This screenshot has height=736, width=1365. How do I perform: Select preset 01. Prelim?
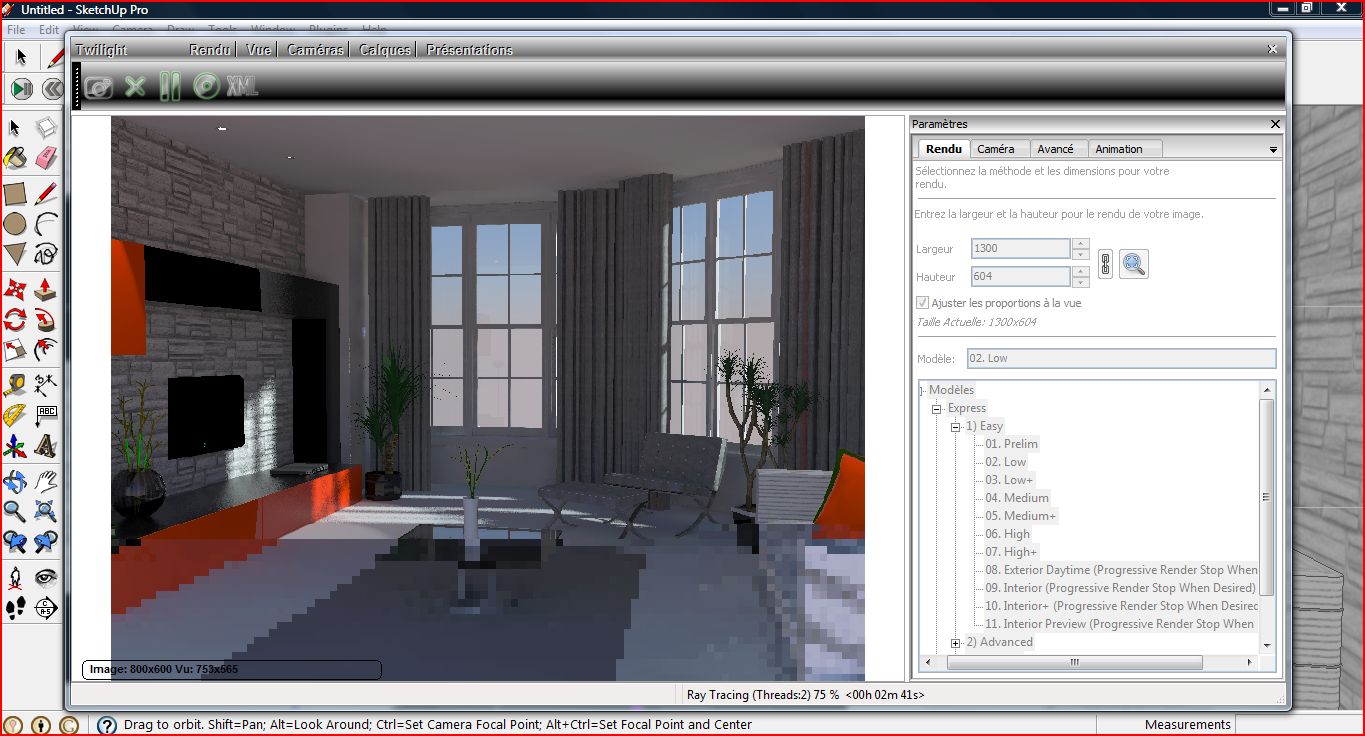(1011, 444)
